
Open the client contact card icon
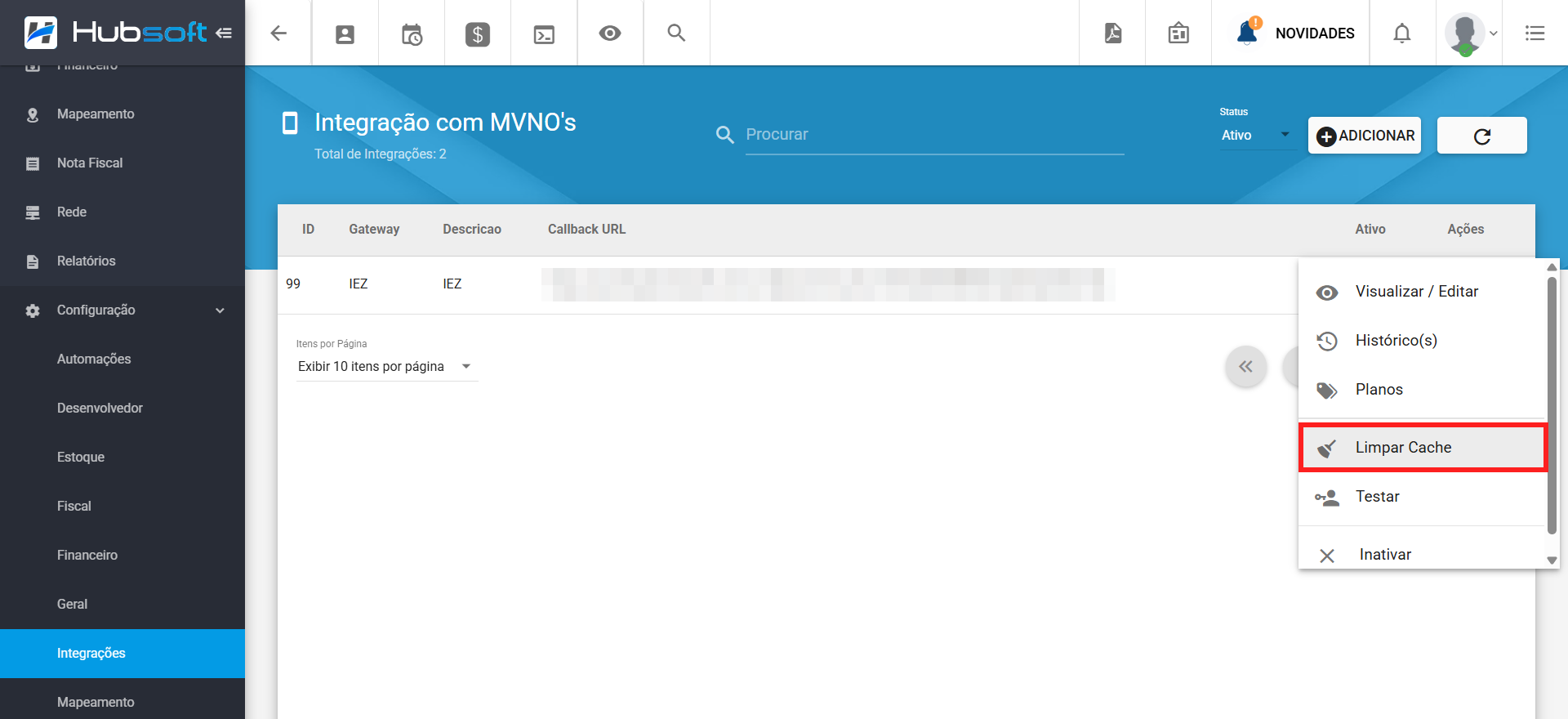345,33
